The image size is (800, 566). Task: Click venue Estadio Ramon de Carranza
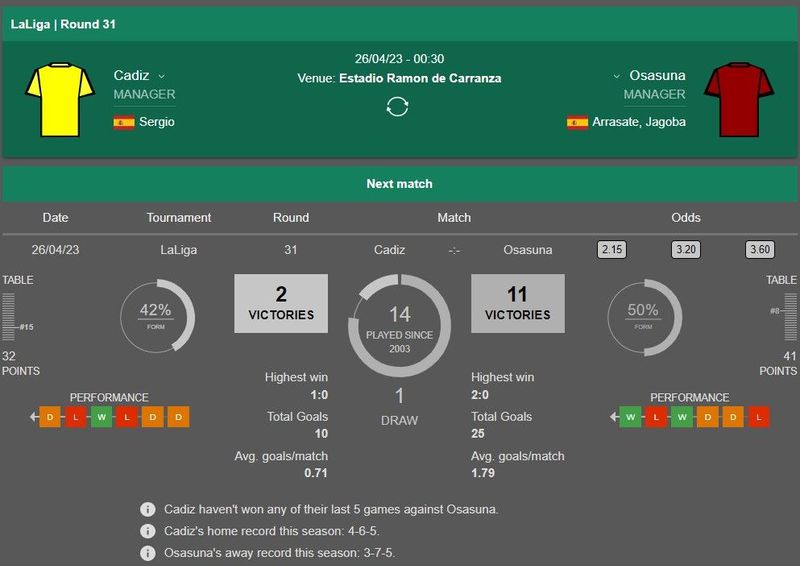click(x=420, y=79)
